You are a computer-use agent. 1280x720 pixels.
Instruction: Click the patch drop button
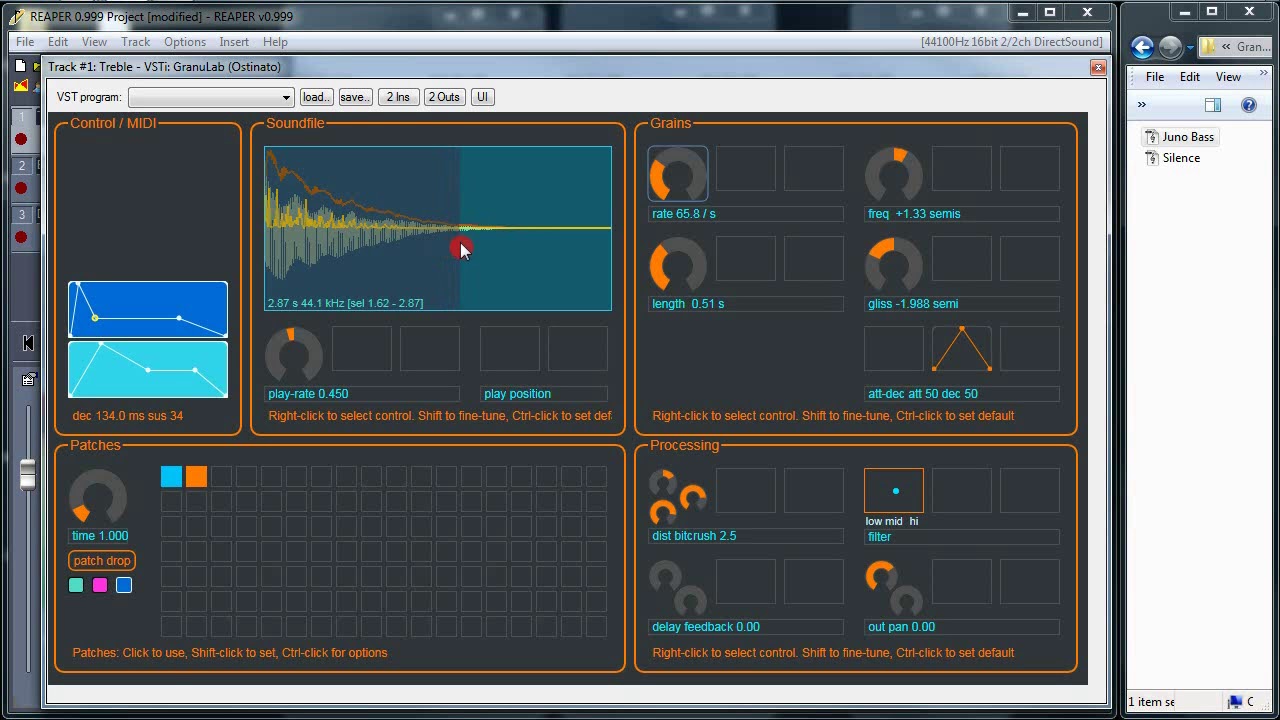tap(102, 561)
